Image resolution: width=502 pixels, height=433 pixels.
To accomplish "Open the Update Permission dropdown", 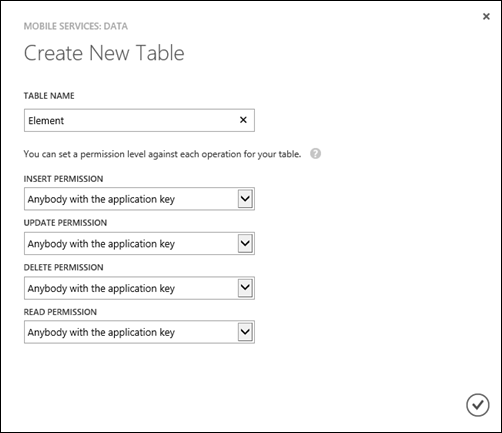I will [x=139, y=244].
